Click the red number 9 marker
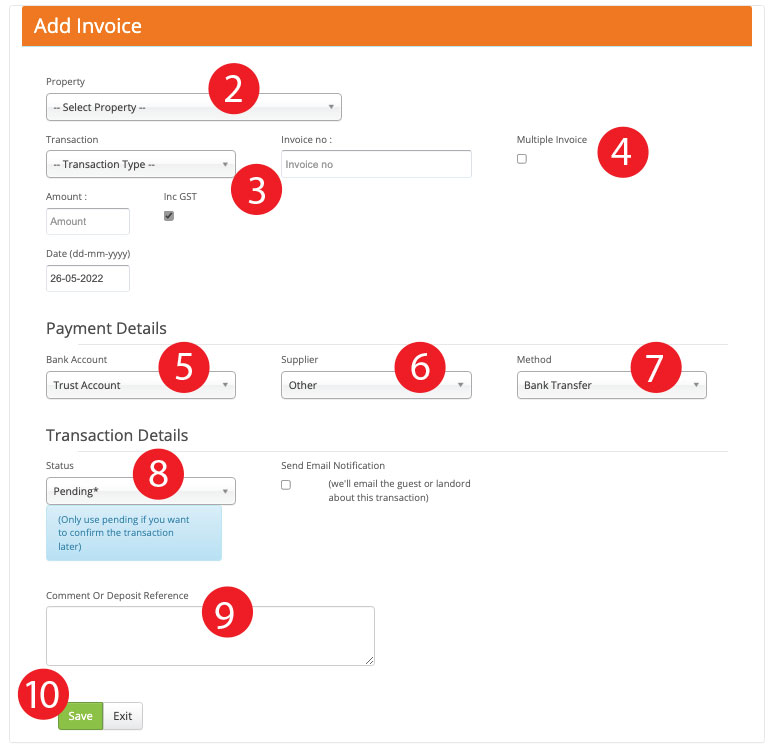 226,614
